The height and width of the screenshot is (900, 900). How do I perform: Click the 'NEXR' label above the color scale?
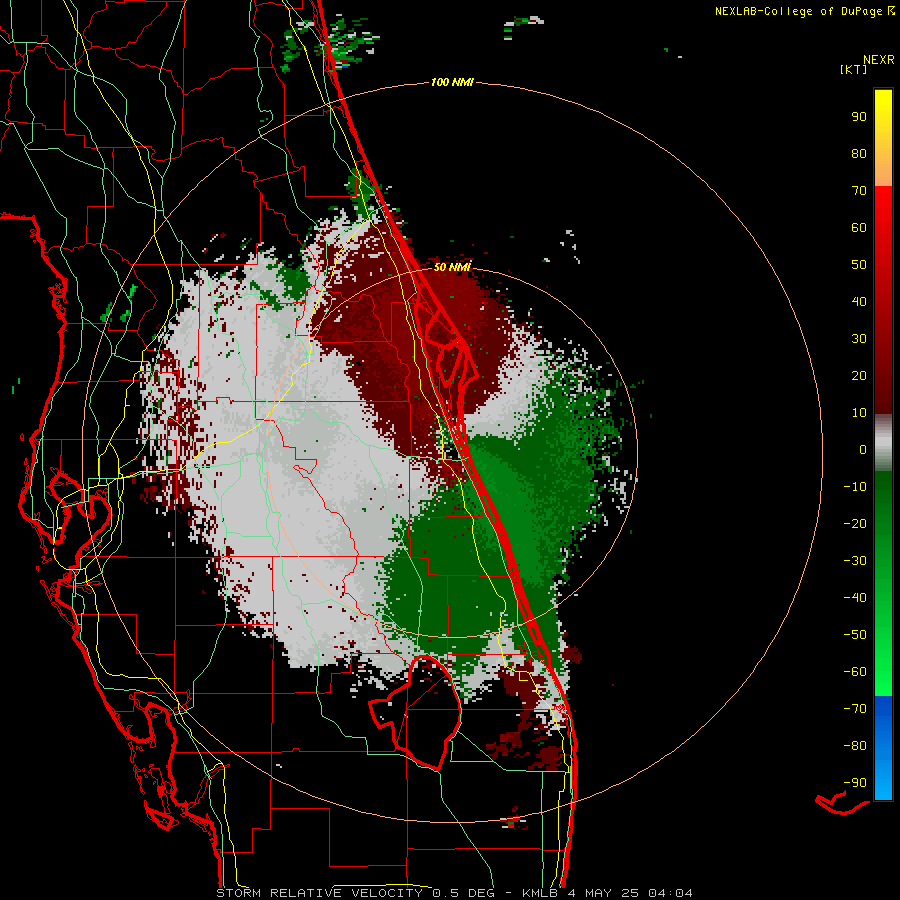coord(878,60)
